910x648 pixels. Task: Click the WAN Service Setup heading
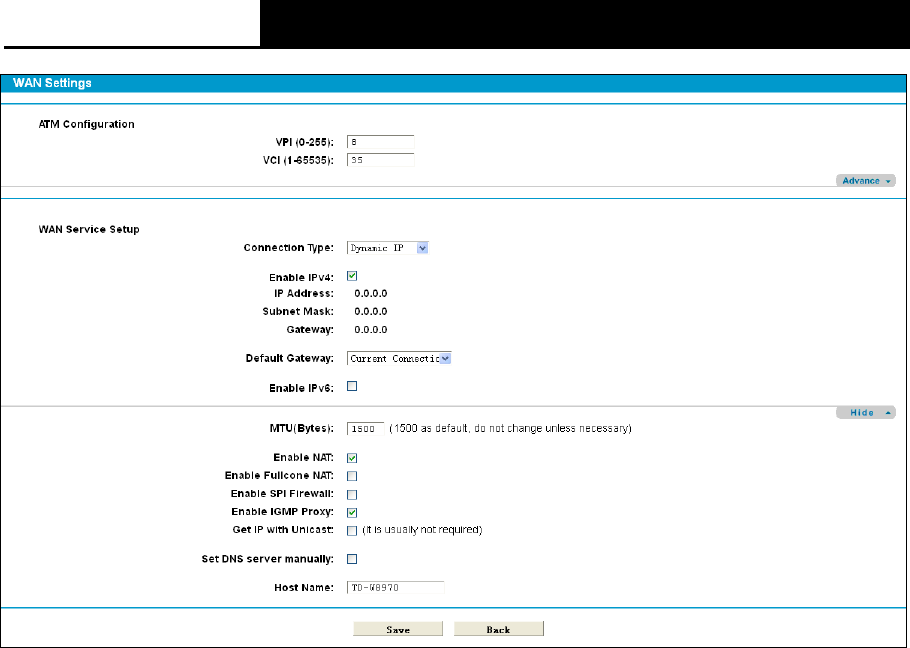point(89,229)
